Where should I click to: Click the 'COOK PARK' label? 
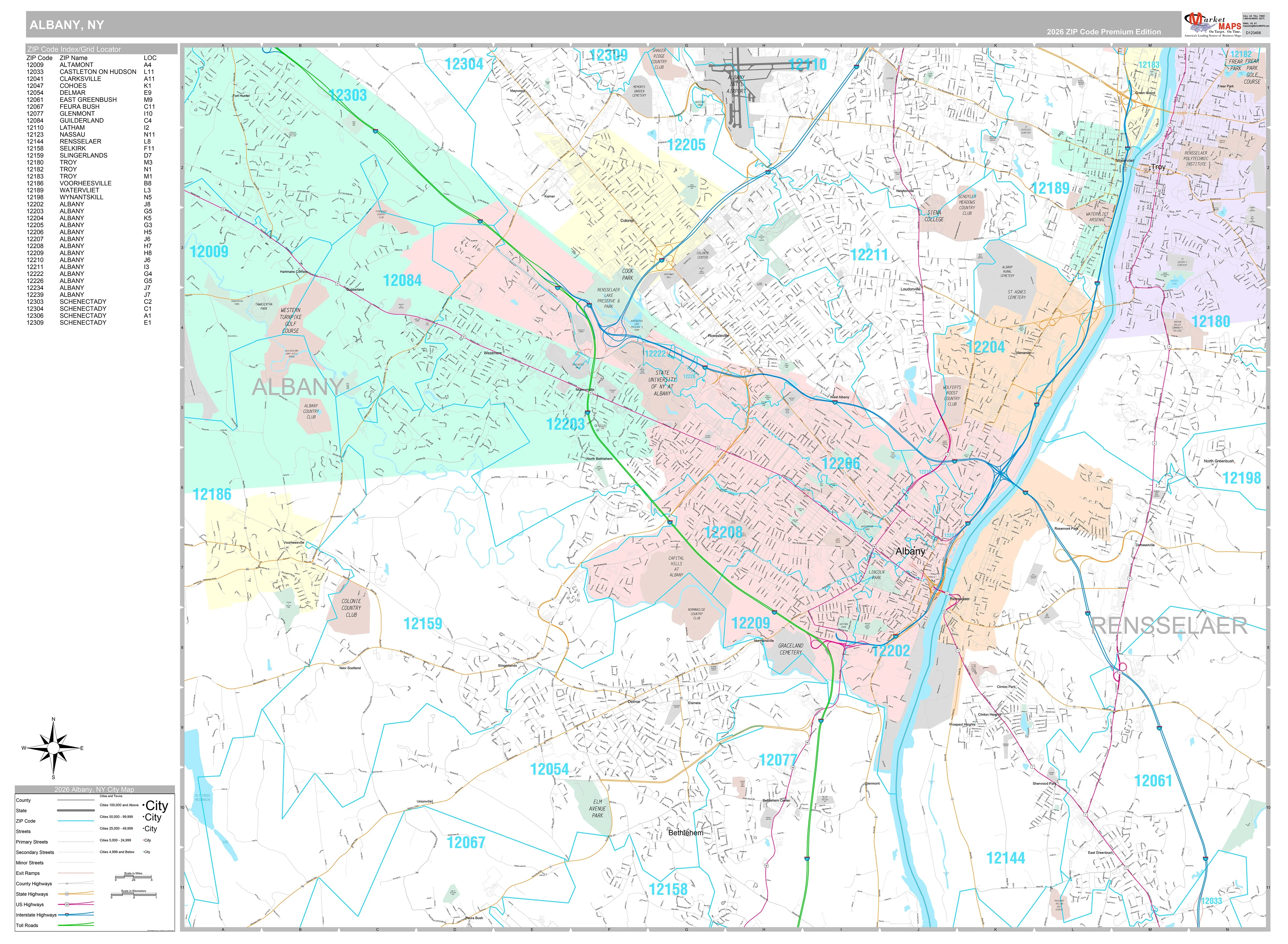628,275
